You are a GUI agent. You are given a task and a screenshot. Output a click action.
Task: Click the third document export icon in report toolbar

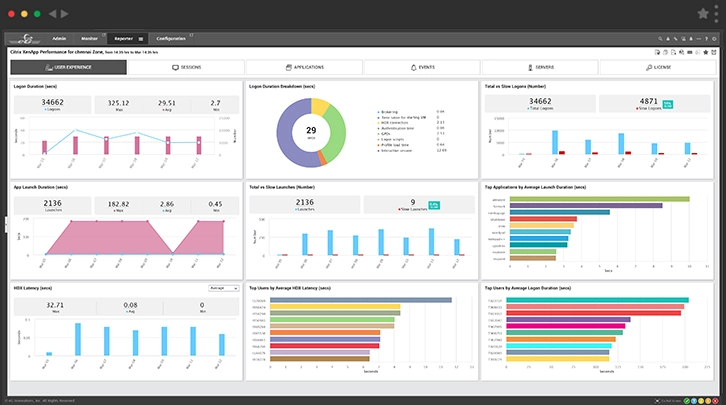tap(673, 52)
